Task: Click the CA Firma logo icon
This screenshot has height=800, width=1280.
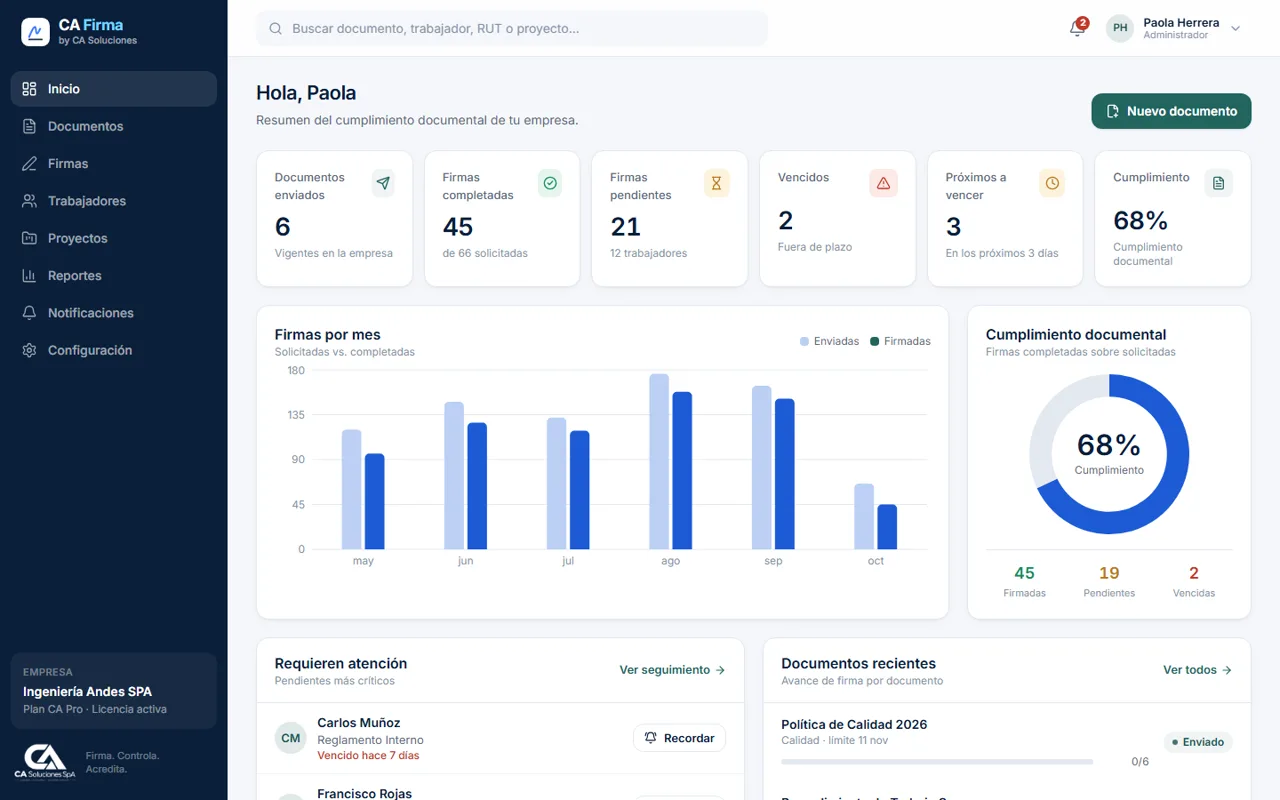Action: (x=35, y=32)
